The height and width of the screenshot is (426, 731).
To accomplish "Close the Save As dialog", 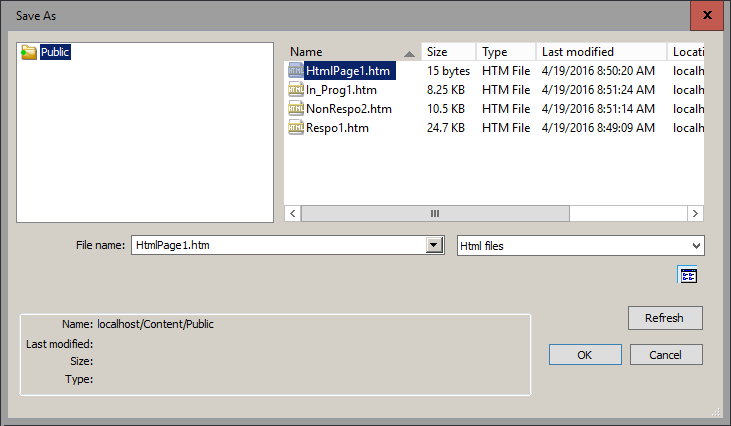I will 707,15.
